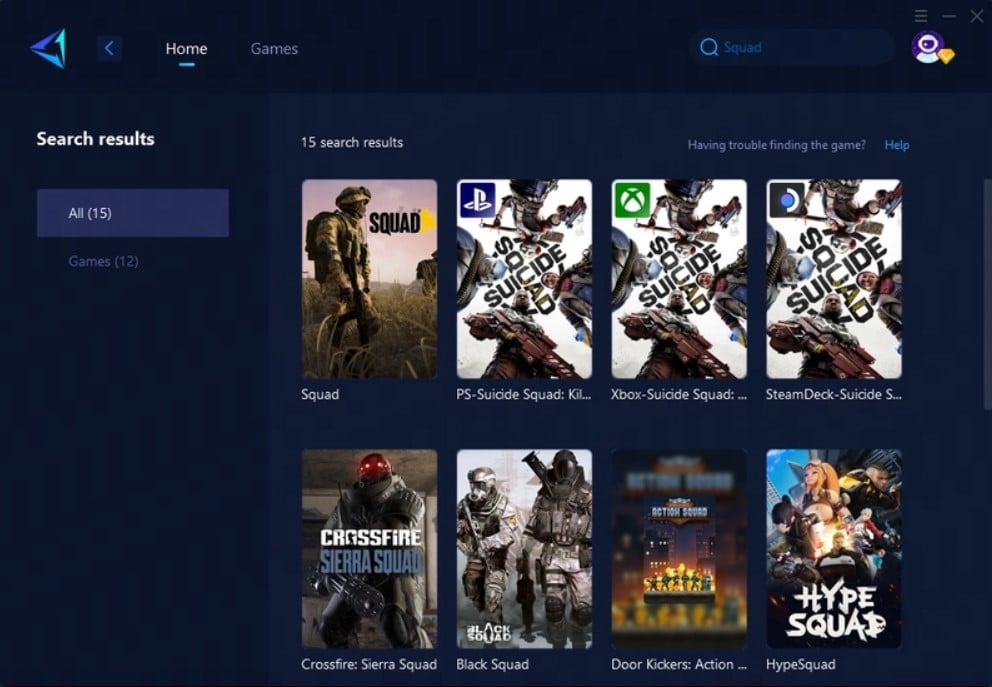Open the hamburger menu in title bar
Screen dimensions: 992x687
coord(921,16)
